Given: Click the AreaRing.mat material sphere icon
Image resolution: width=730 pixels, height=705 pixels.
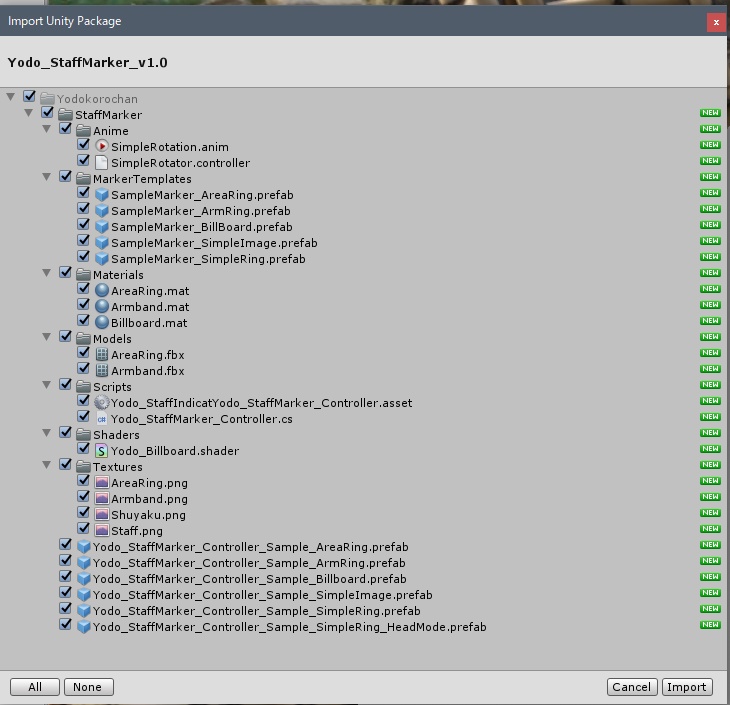Looking at the screenshot, I should tap(101, 291).
